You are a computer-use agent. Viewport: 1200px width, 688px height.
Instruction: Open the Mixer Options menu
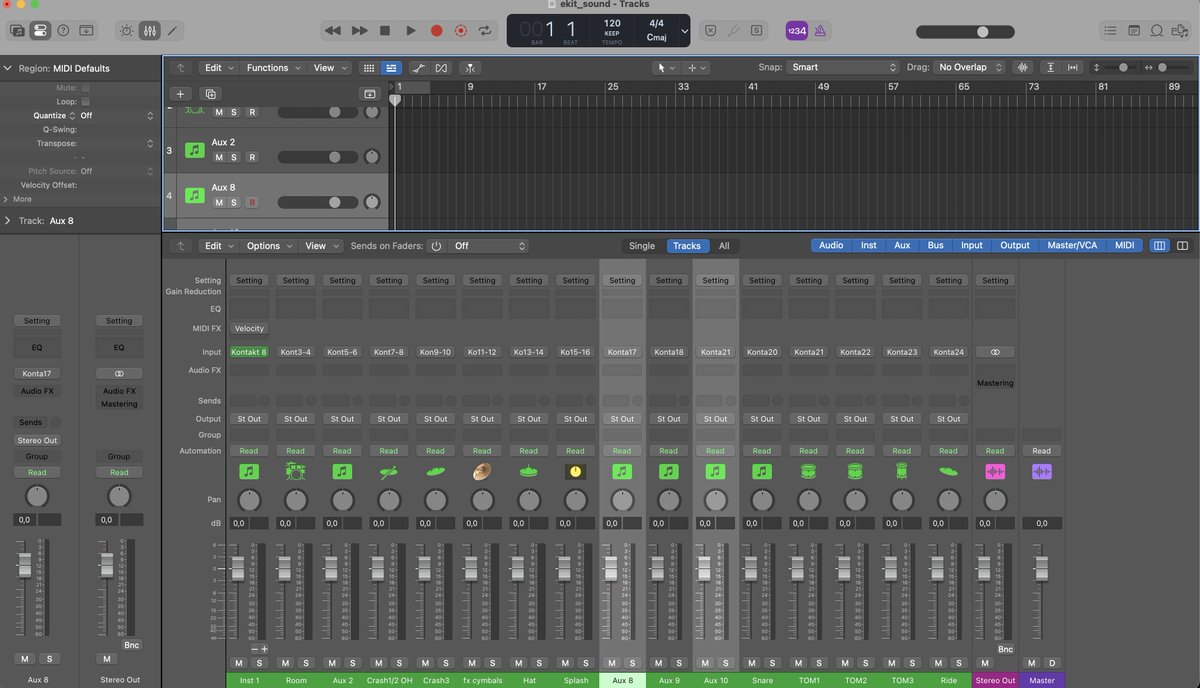click(269, 245)
